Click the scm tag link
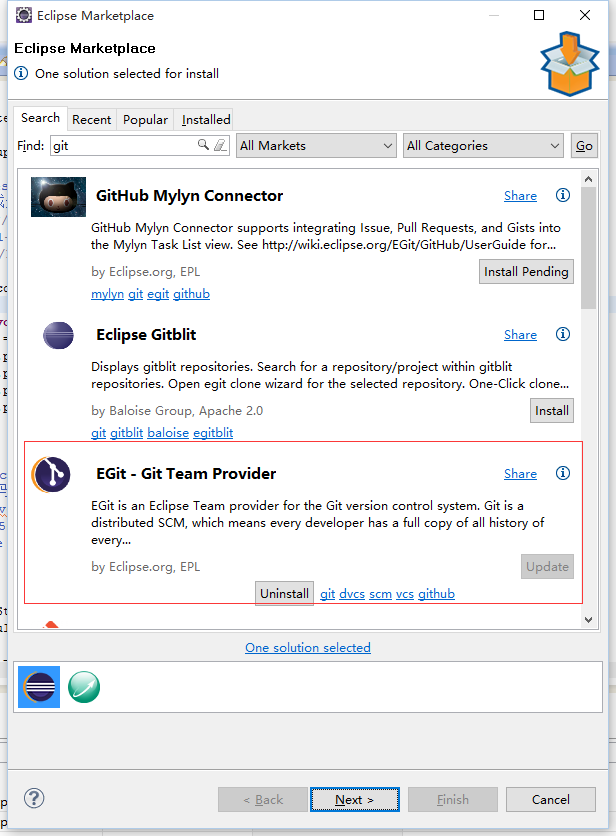Viewport: 616px width, 836px height. click(x=380, y=594)
